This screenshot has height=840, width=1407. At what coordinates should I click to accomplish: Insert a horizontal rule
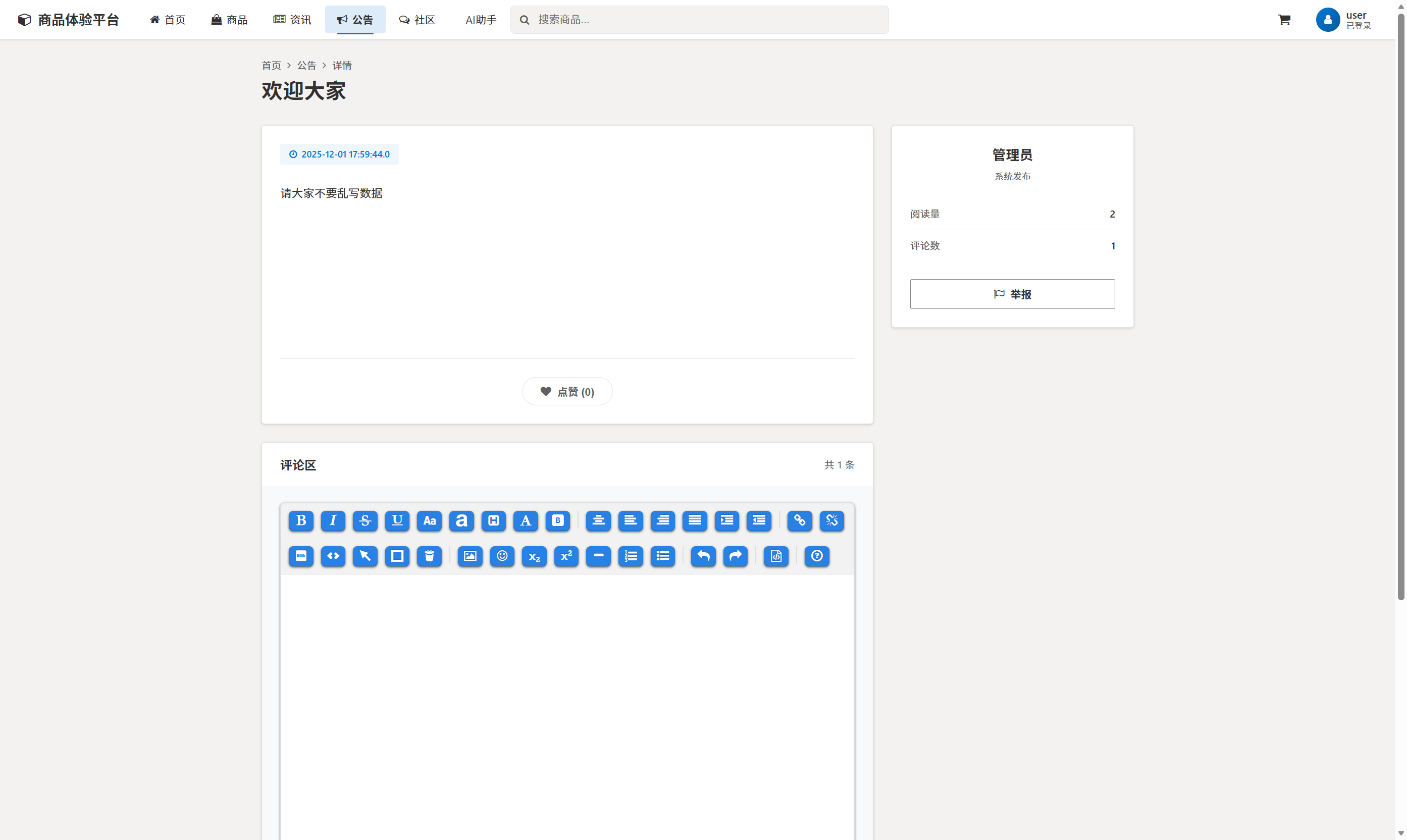point(598,556)
